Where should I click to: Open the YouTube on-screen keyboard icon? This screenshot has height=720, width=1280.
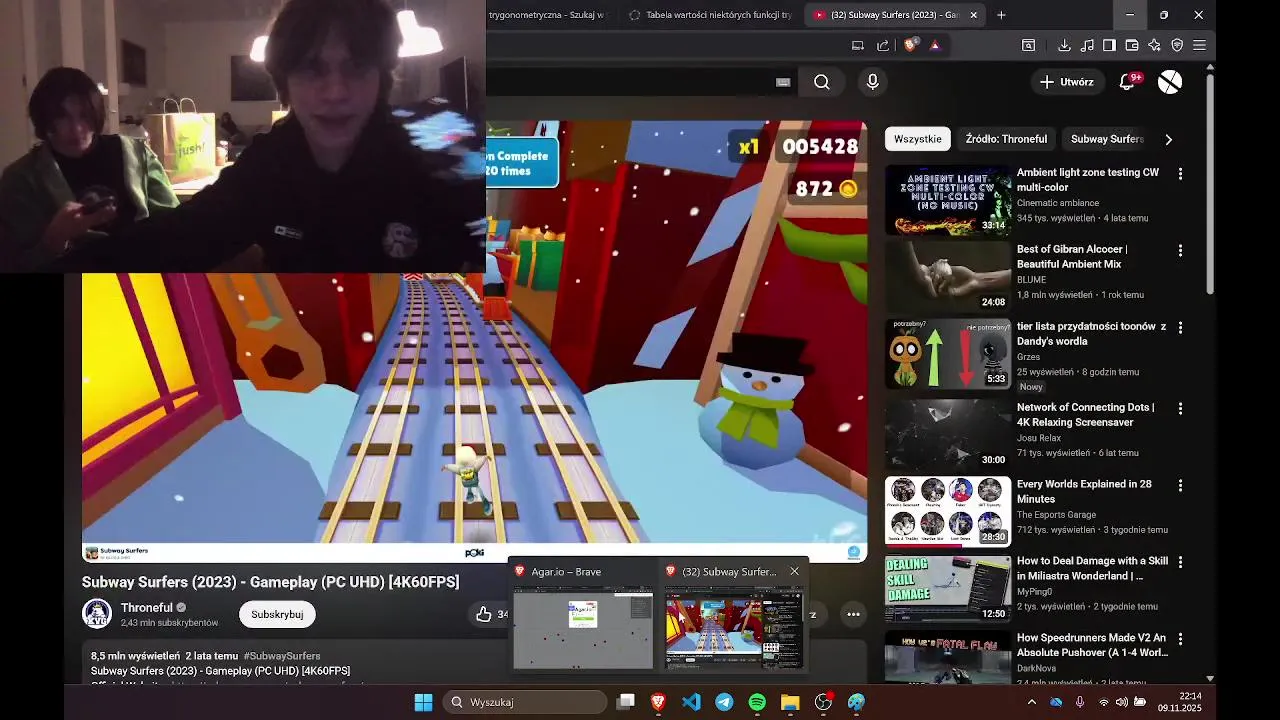pos(783,82)
